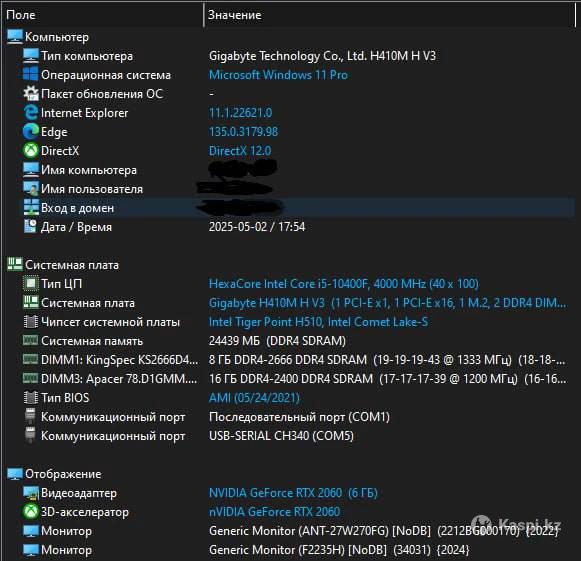The image size is (581, 561).
Task: Click the gear icon beside Пакет обновления ОС
Action: tap(31, 93)
